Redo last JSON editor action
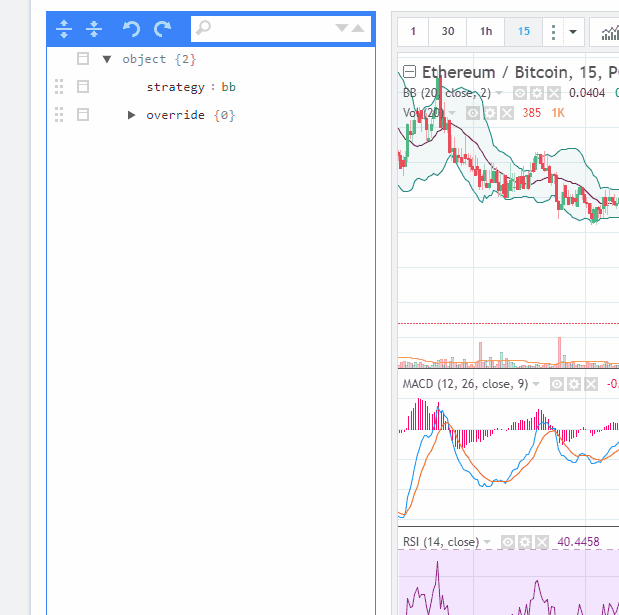The image size is (619, 615). 162,29
